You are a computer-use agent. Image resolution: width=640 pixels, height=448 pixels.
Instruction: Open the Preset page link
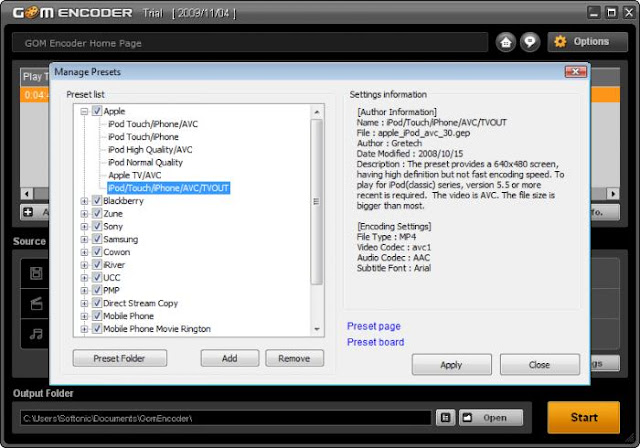tap(373, 326)
